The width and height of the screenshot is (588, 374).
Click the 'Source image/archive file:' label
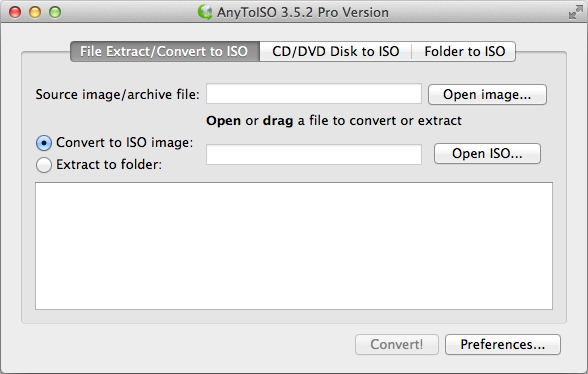[x=117, y=95]
